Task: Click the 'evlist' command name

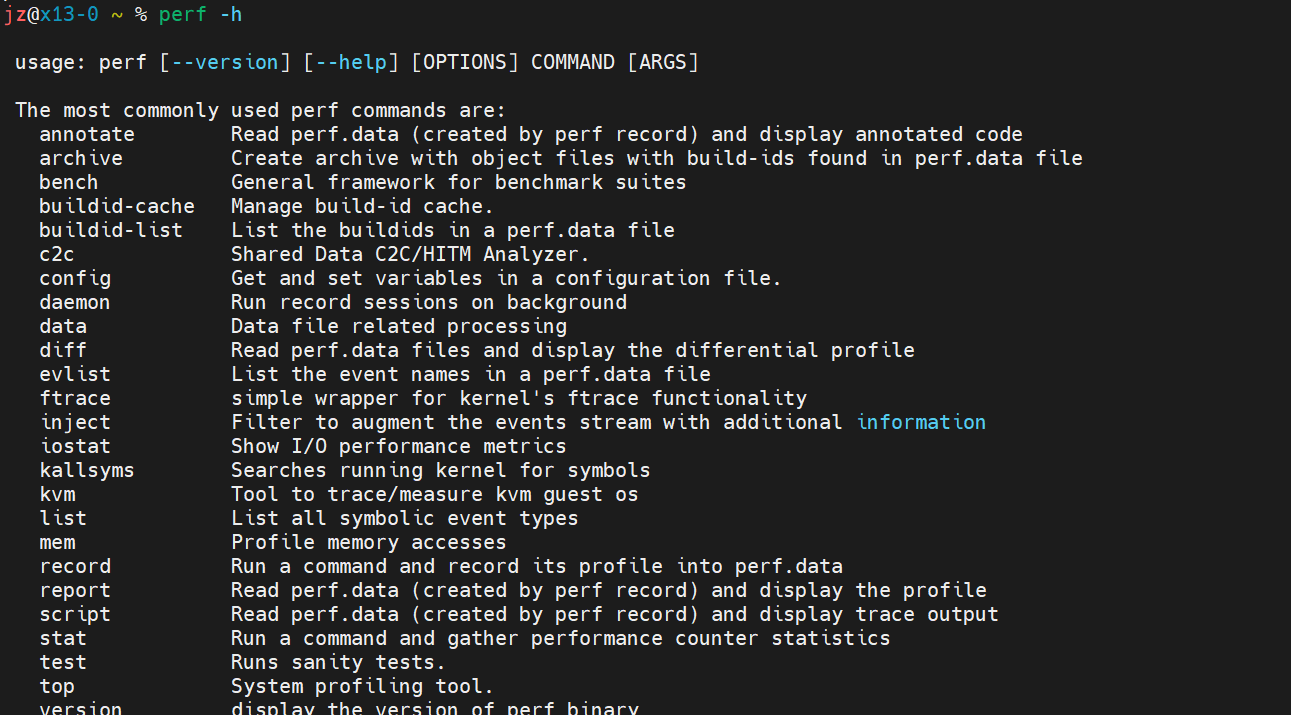Action: tap(75, 374)
